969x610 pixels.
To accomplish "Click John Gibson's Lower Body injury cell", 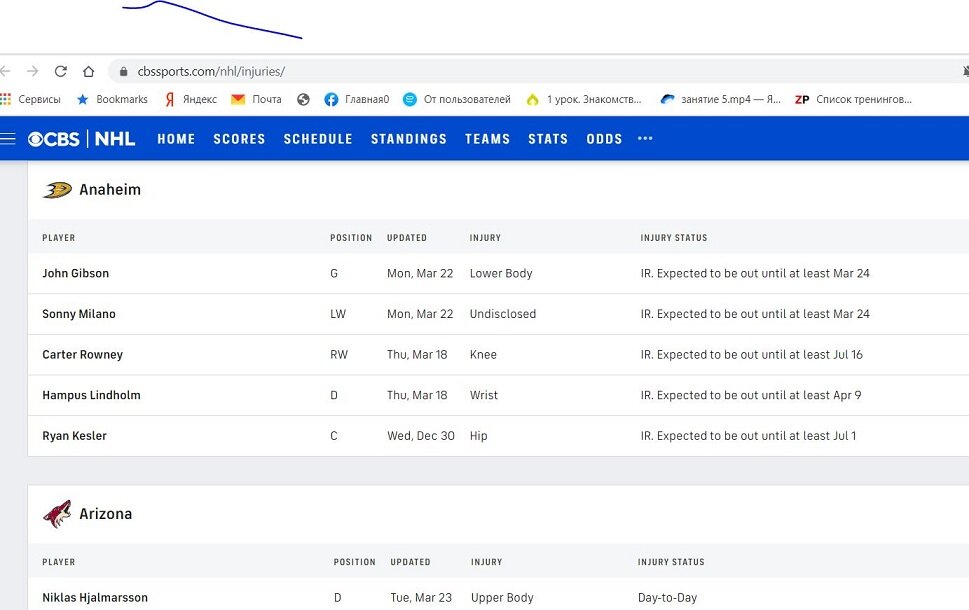I will pyautogui.click(x=501, y=274).
